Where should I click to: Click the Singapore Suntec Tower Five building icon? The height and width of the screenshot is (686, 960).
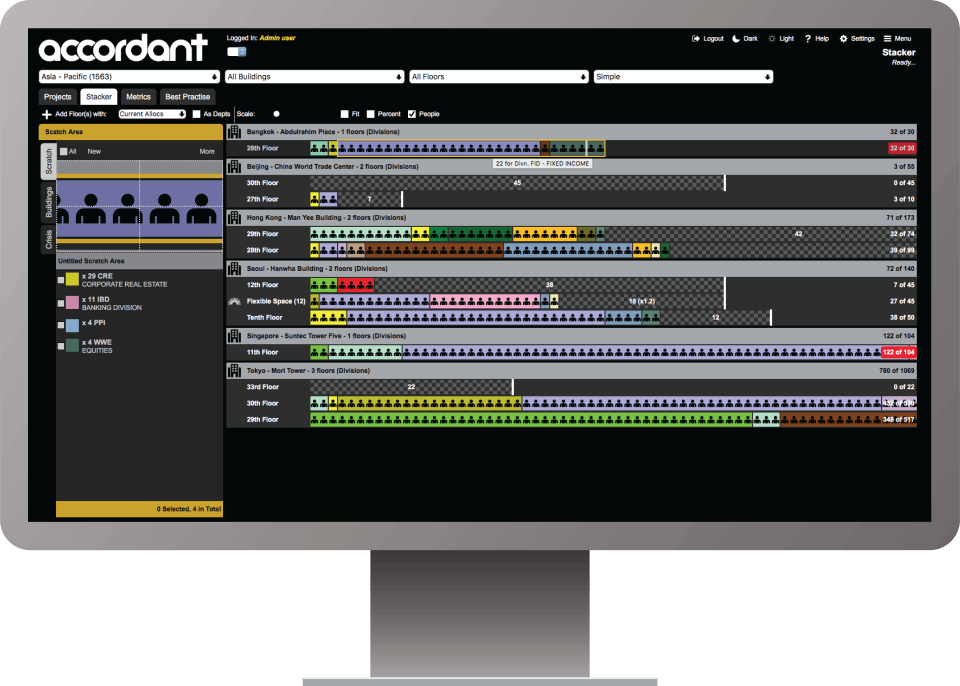point(234,336)
